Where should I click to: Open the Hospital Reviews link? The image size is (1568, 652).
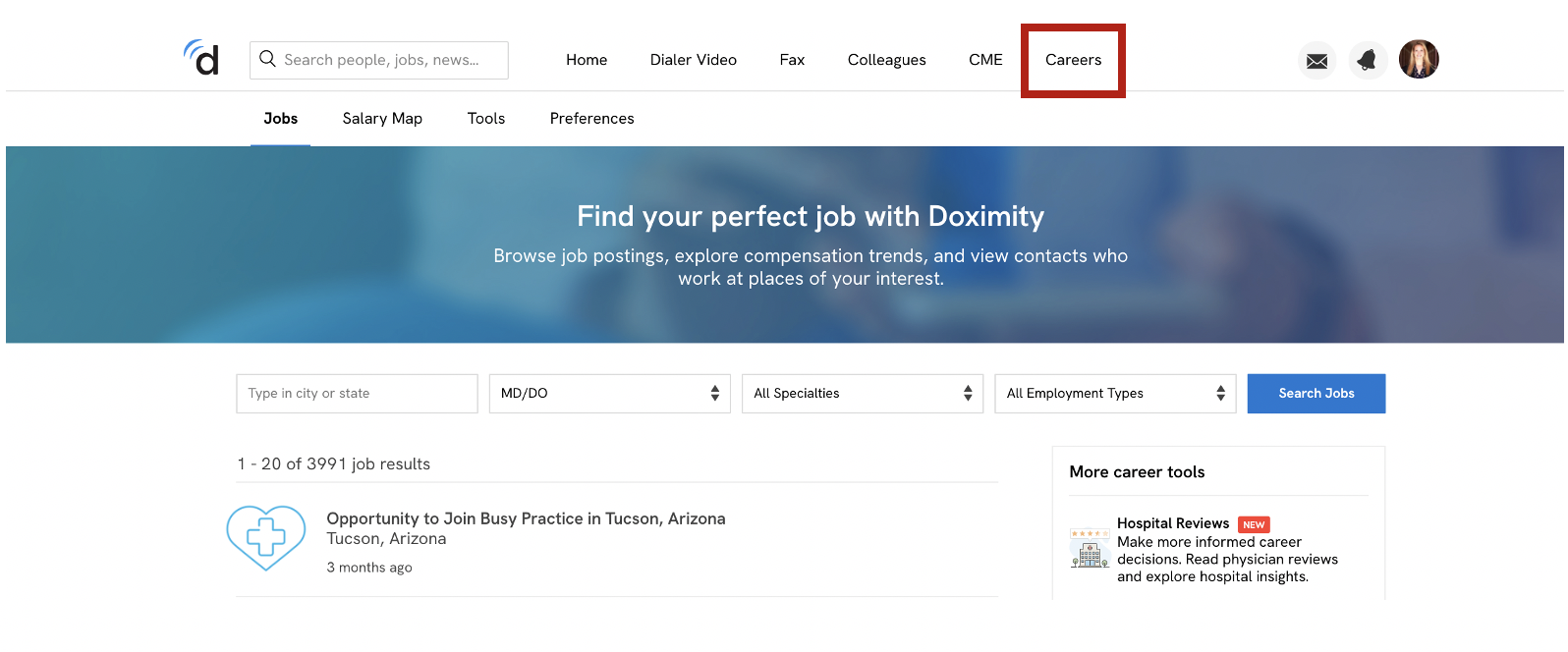1172,523
